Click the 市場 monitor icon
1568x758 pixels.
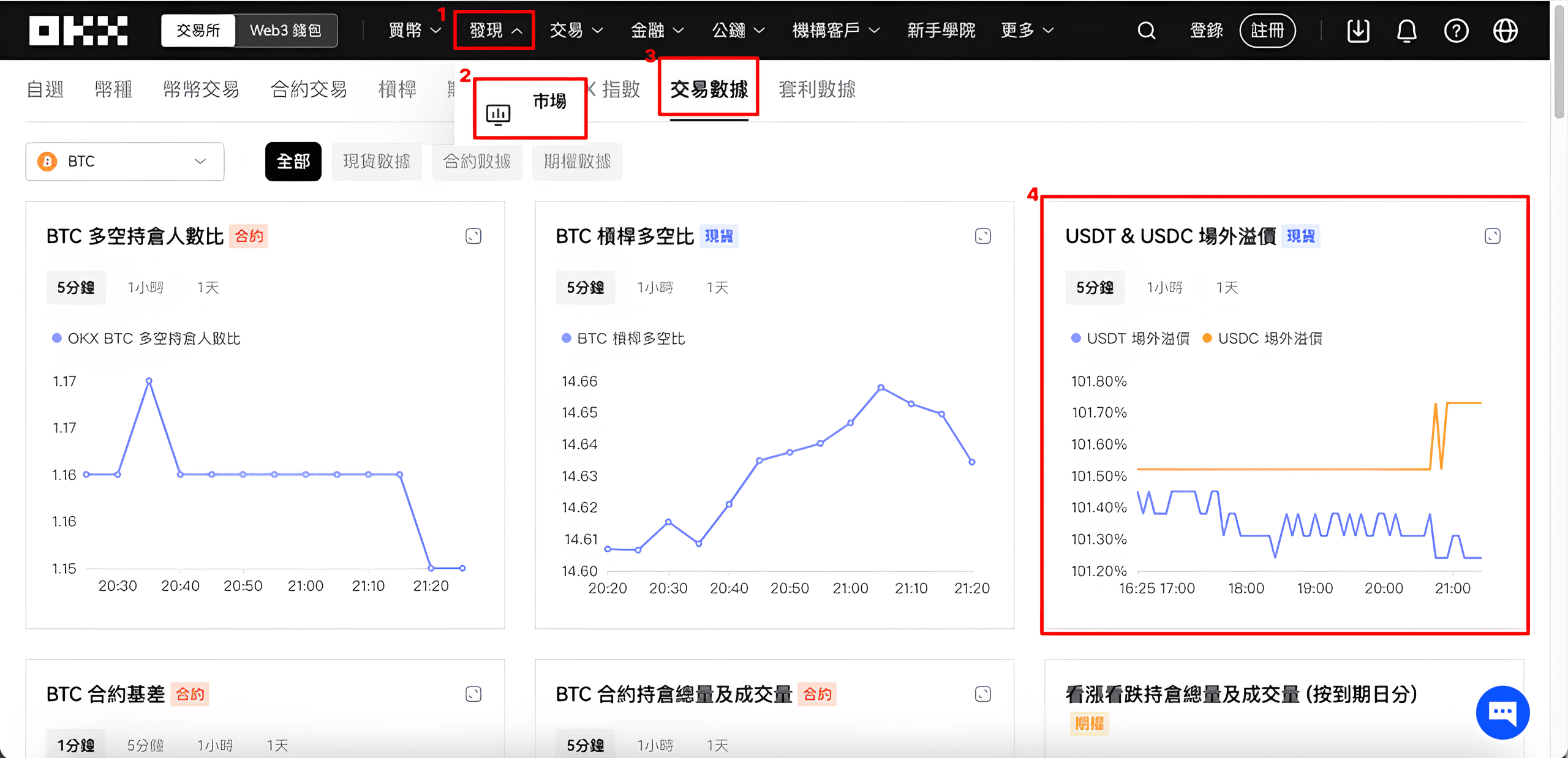[498, 114]
